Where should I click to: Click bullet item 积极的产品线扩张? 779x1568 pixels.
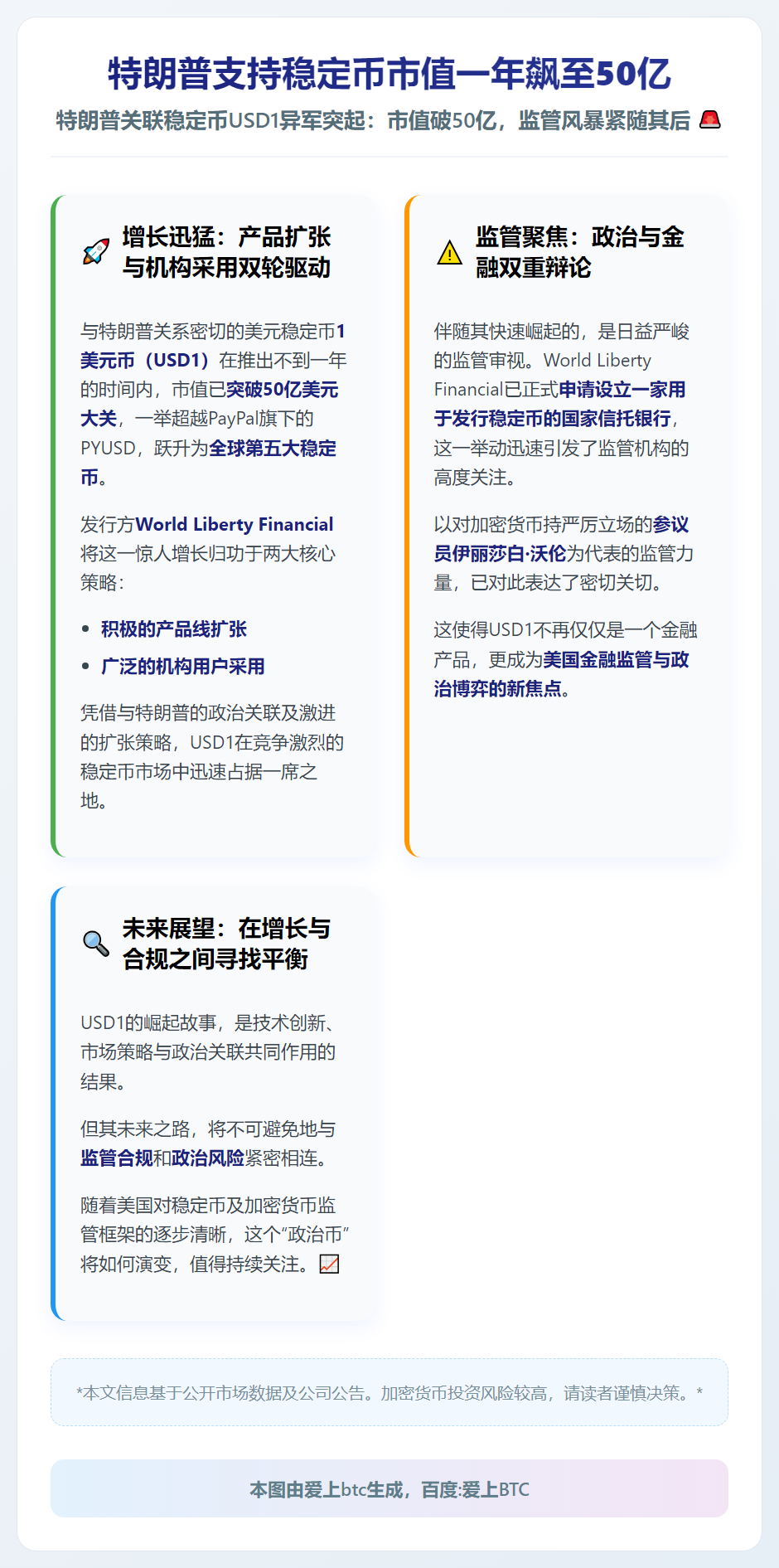[174, 629]
